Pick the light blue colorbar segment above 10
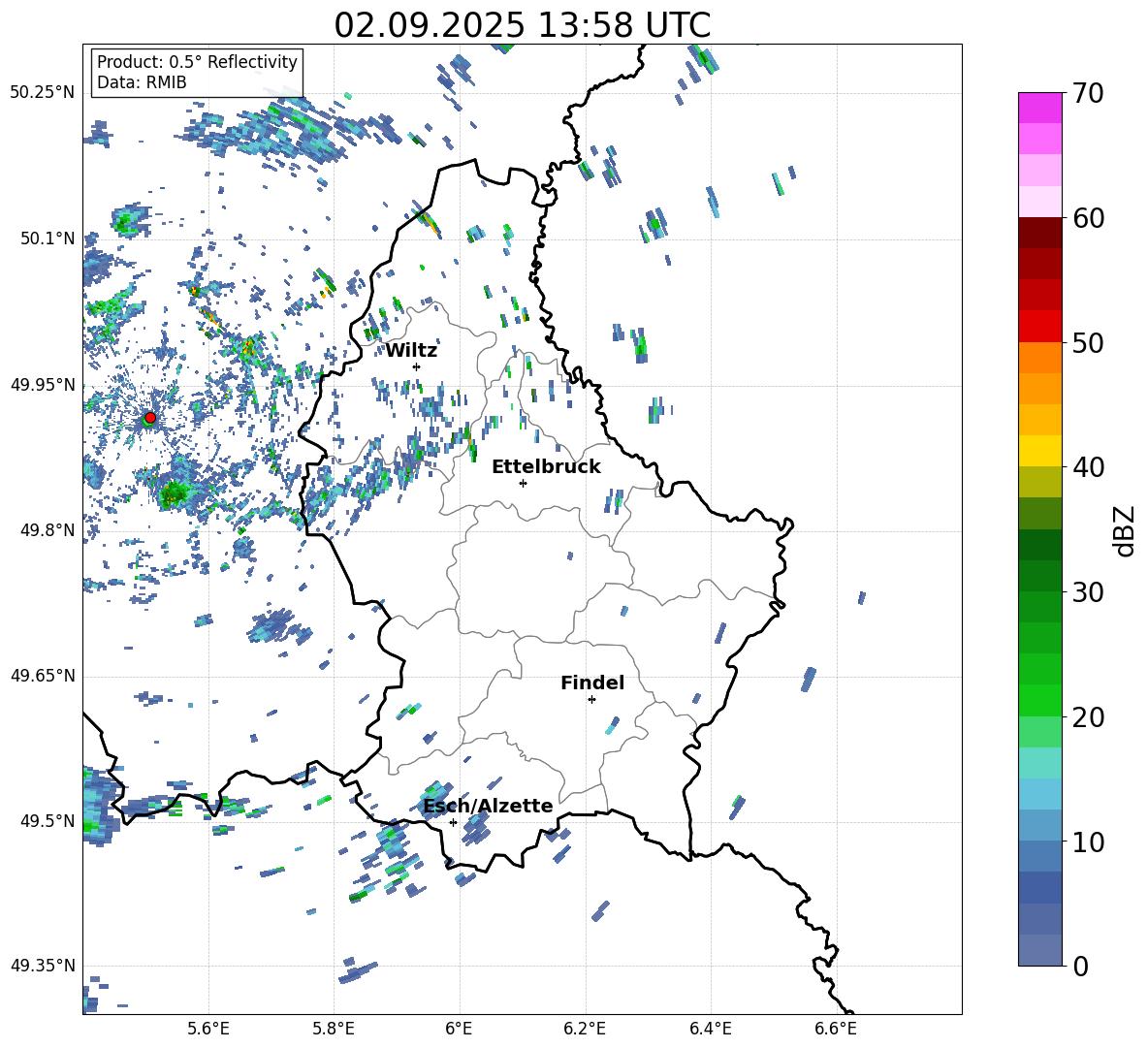The width and height of the screenshot is (1148, 1048). 1040,825
